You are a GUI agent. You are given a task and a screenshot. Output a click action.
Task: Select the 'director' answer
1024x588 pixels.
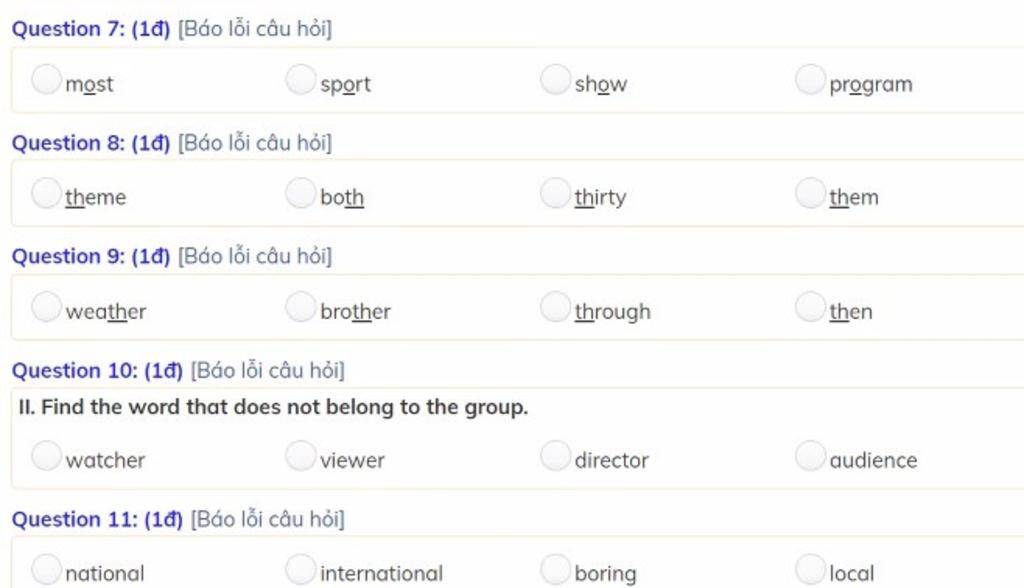coord(555,456)
